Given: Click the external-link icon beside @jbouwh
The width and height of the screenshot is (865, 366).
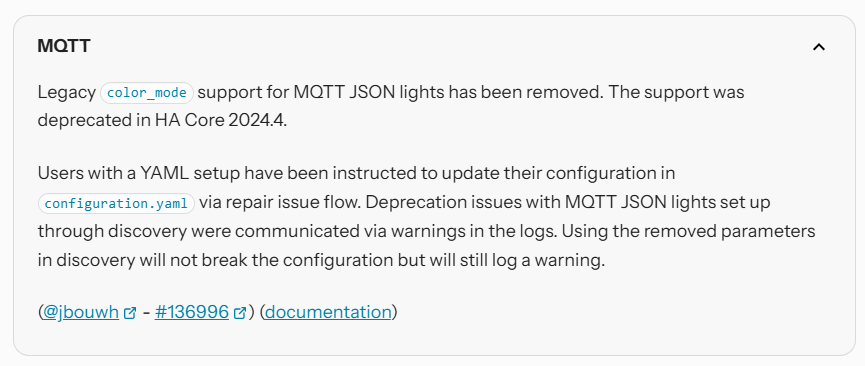Looking at the screenshot, I should point(130,313).
